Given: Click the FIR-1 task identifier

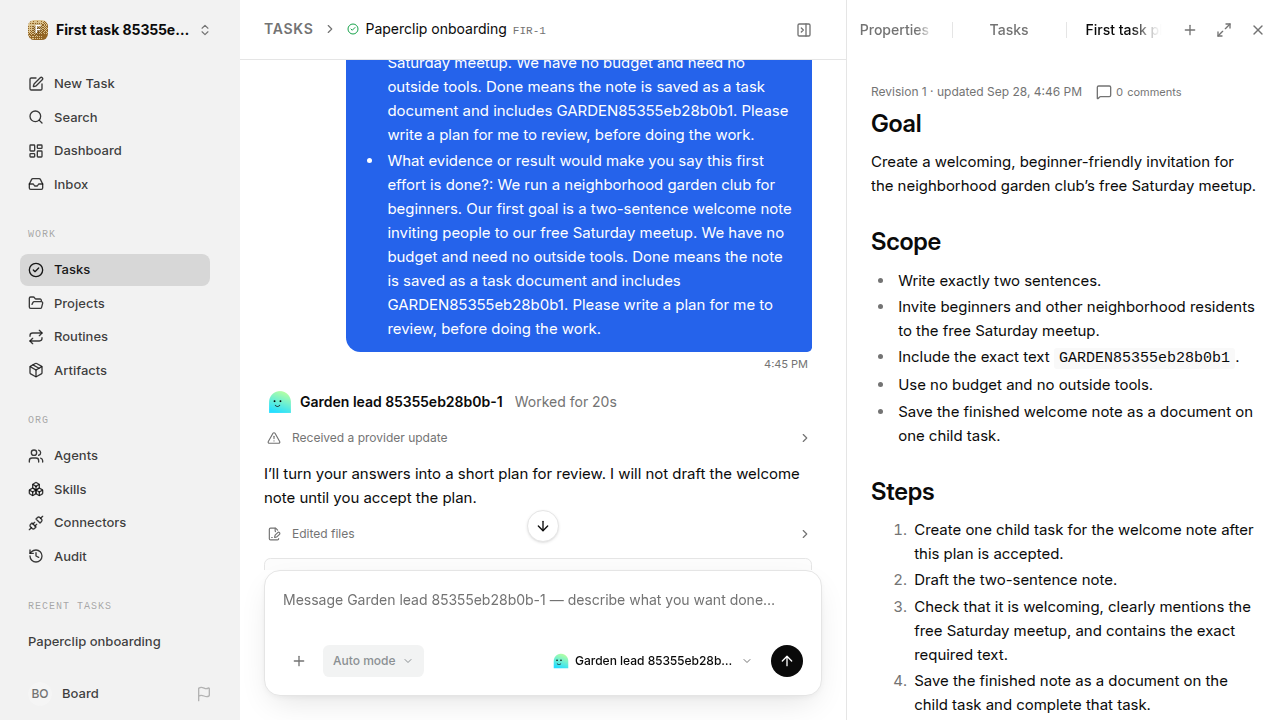Looking at the screenshot, I should (529, 31).
